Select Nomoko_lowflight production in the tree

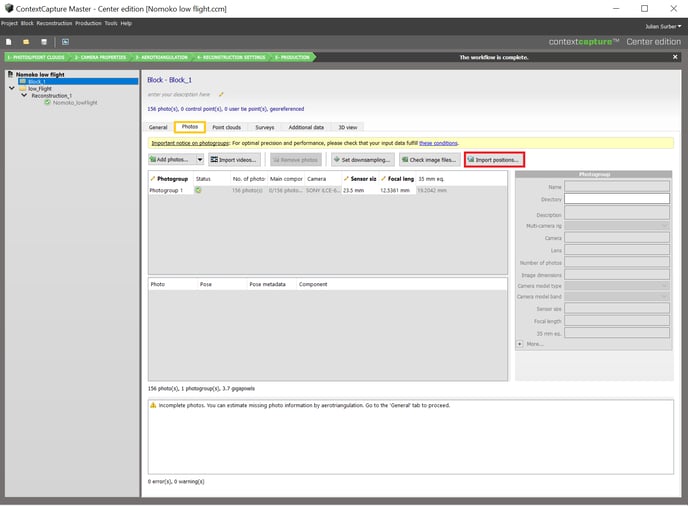75,102
